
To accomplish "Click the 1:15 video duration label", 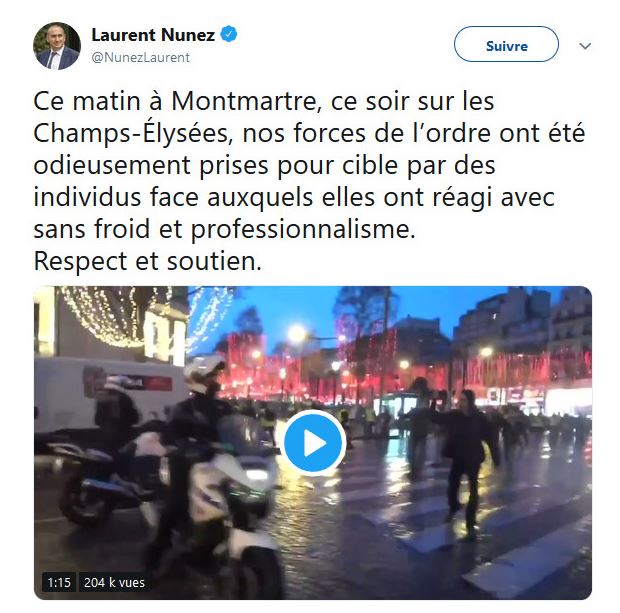I will (59, 583).
